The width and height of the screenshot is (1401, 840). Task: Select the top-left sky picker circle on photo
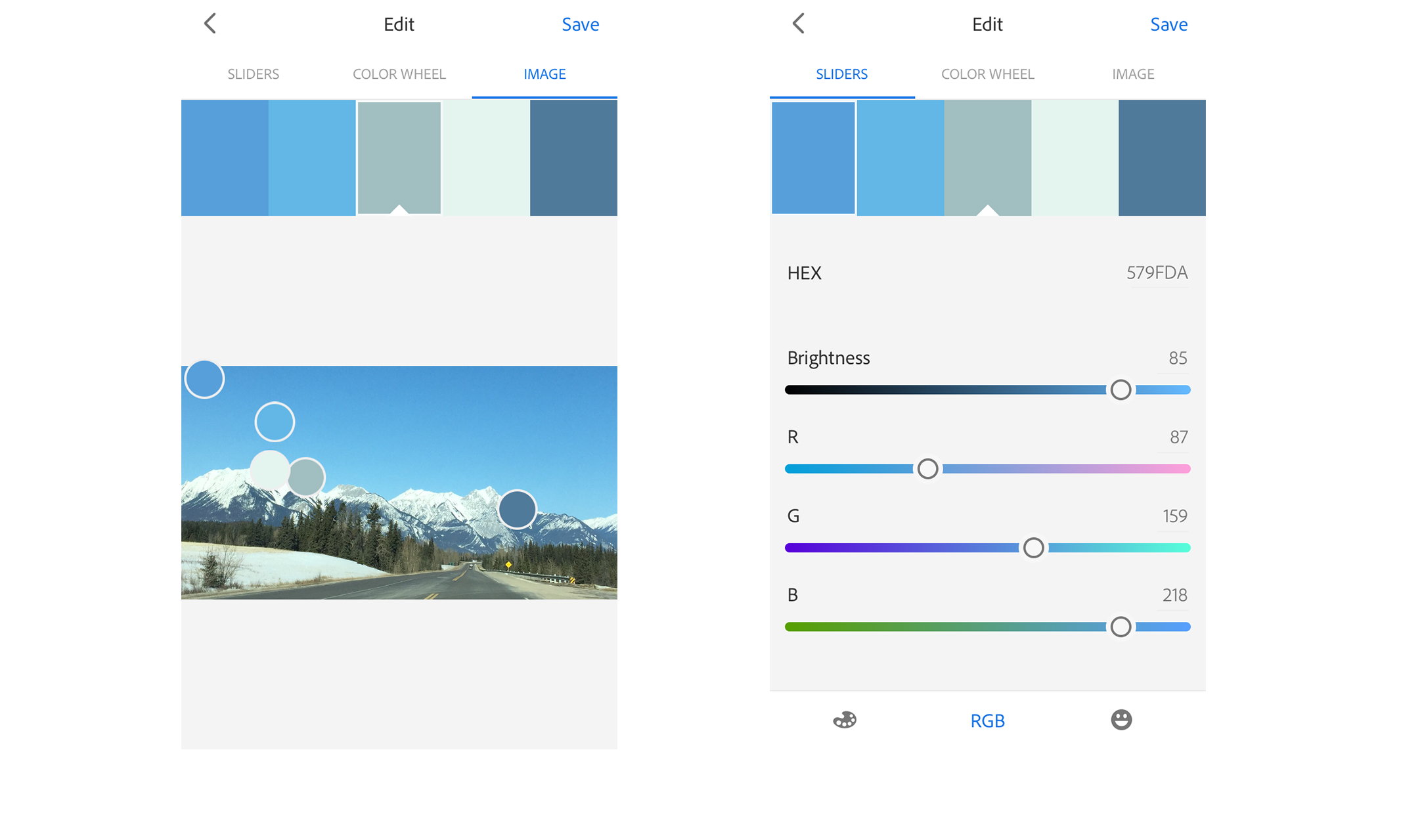[x=204, y=379]
